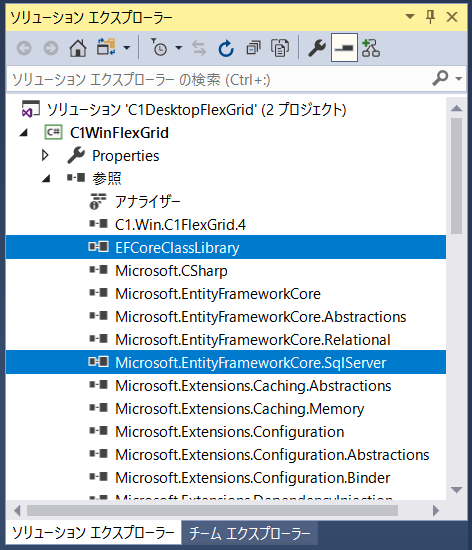The height and width of the screenshot is (550, 472).
Task: Click the references icon next to 参照
Action: click(x=76, y=177)
